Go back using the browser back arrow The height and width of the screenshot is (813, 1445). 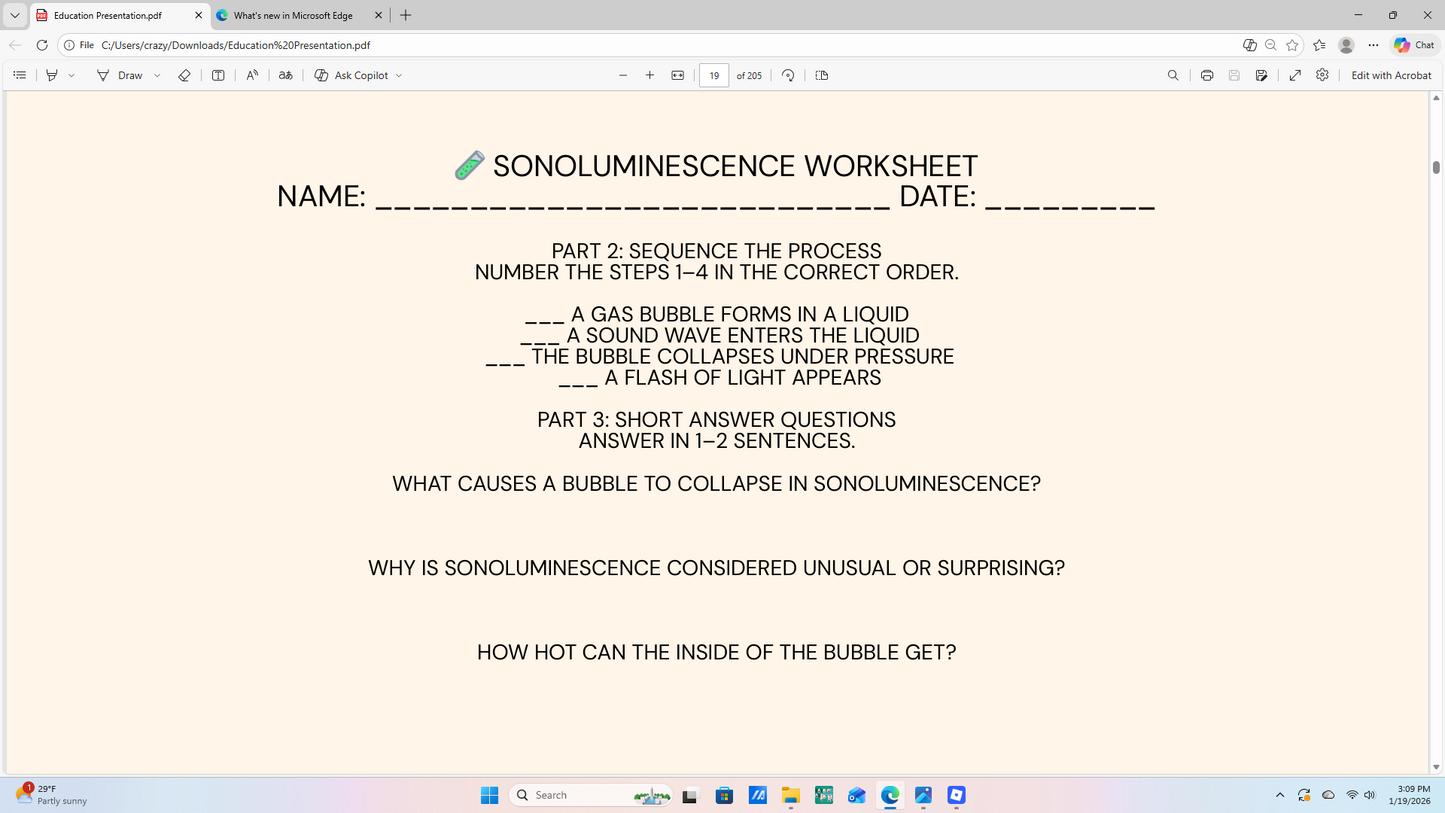click(x=15, y=45)
